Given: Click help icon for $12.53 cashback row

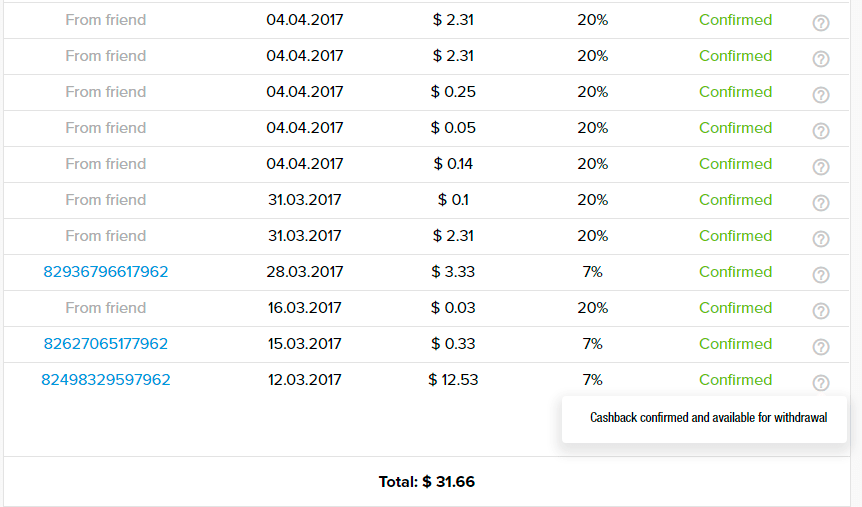Looking at the screenshot, I should pyautogui.click(x=821, y=383).
